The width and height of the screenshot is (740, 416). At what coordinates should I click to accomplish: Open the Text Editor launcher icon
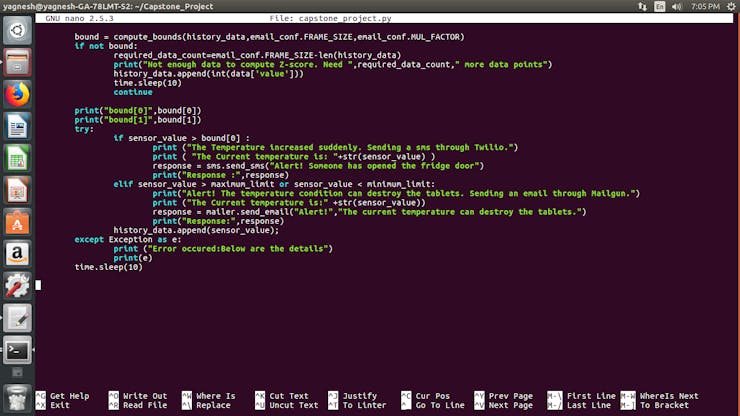17,318
